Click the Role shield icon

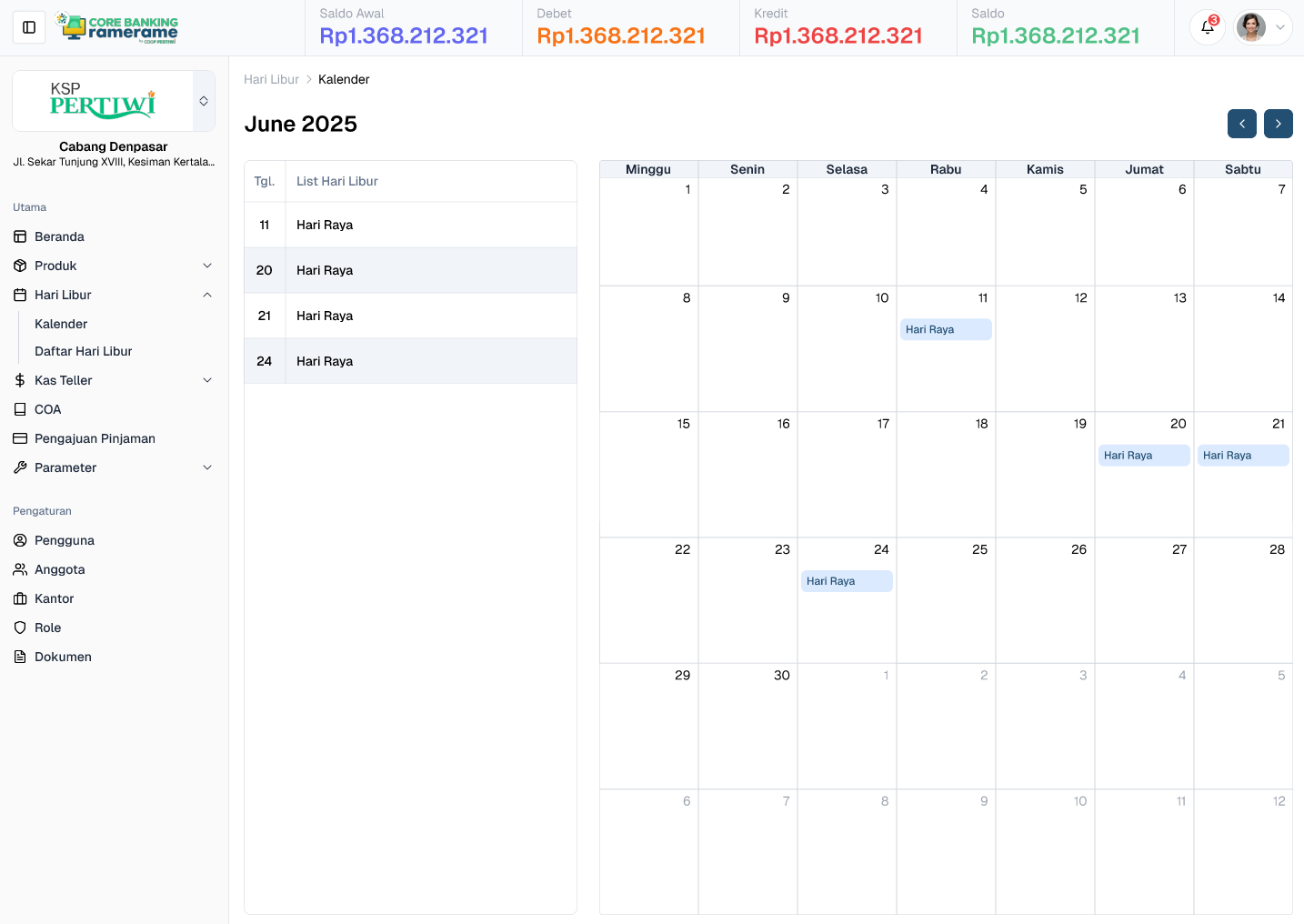(x=20, y=628)
